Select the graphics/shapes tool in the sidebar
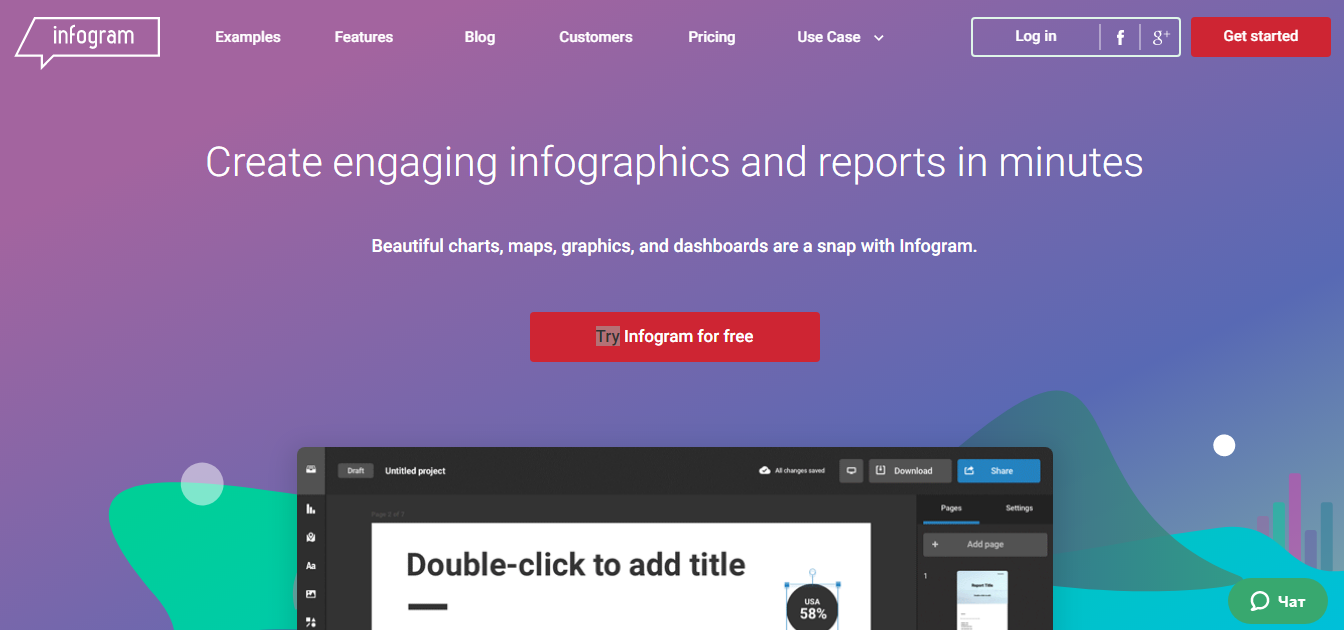Image resolution: width=1344 pixels, height=630 pixels. [x=311, y=620]
